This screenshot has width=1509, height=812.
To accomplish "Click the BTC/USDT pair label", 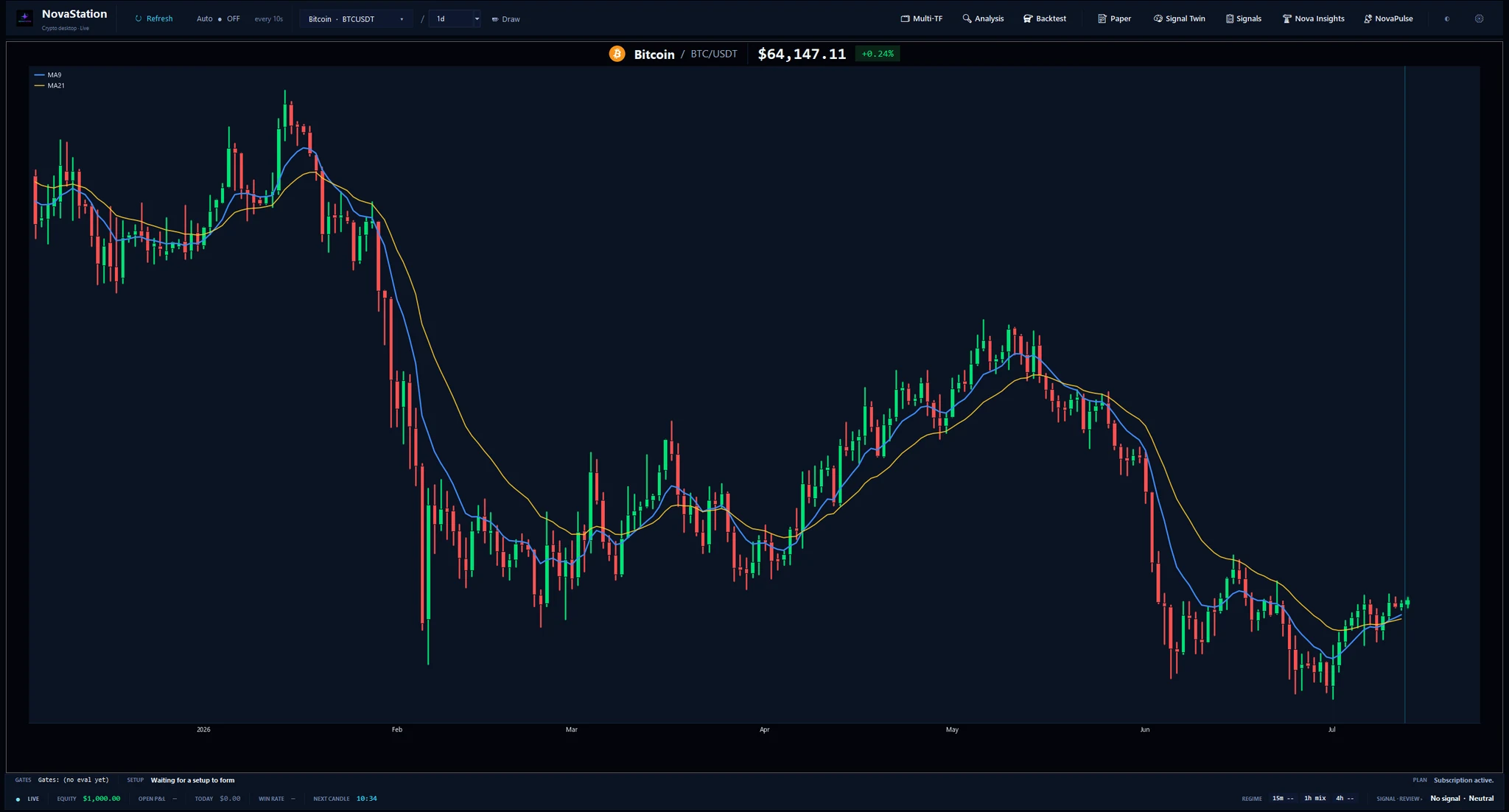I will 713,55.
